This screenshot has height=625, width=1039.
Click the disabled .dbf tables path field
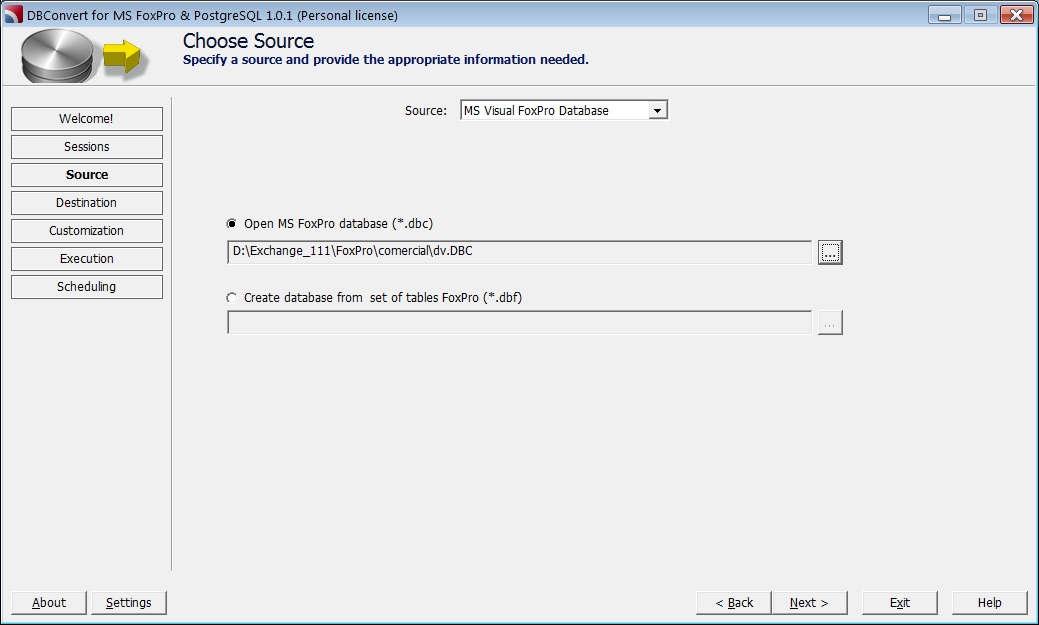[520, 323]
